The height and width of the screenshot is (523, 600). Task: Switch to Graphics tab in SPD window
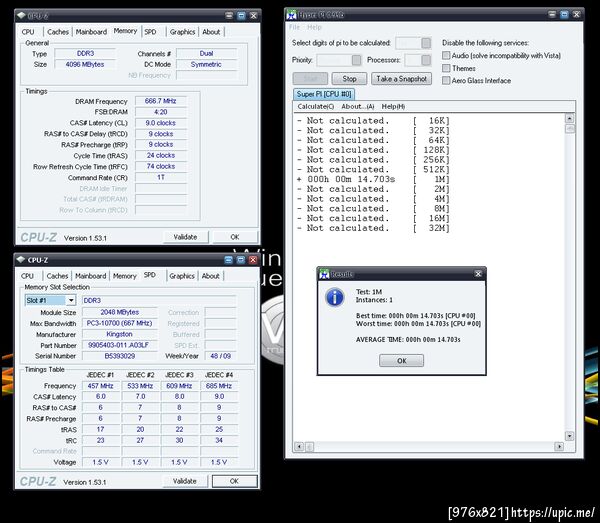point(182,276)
